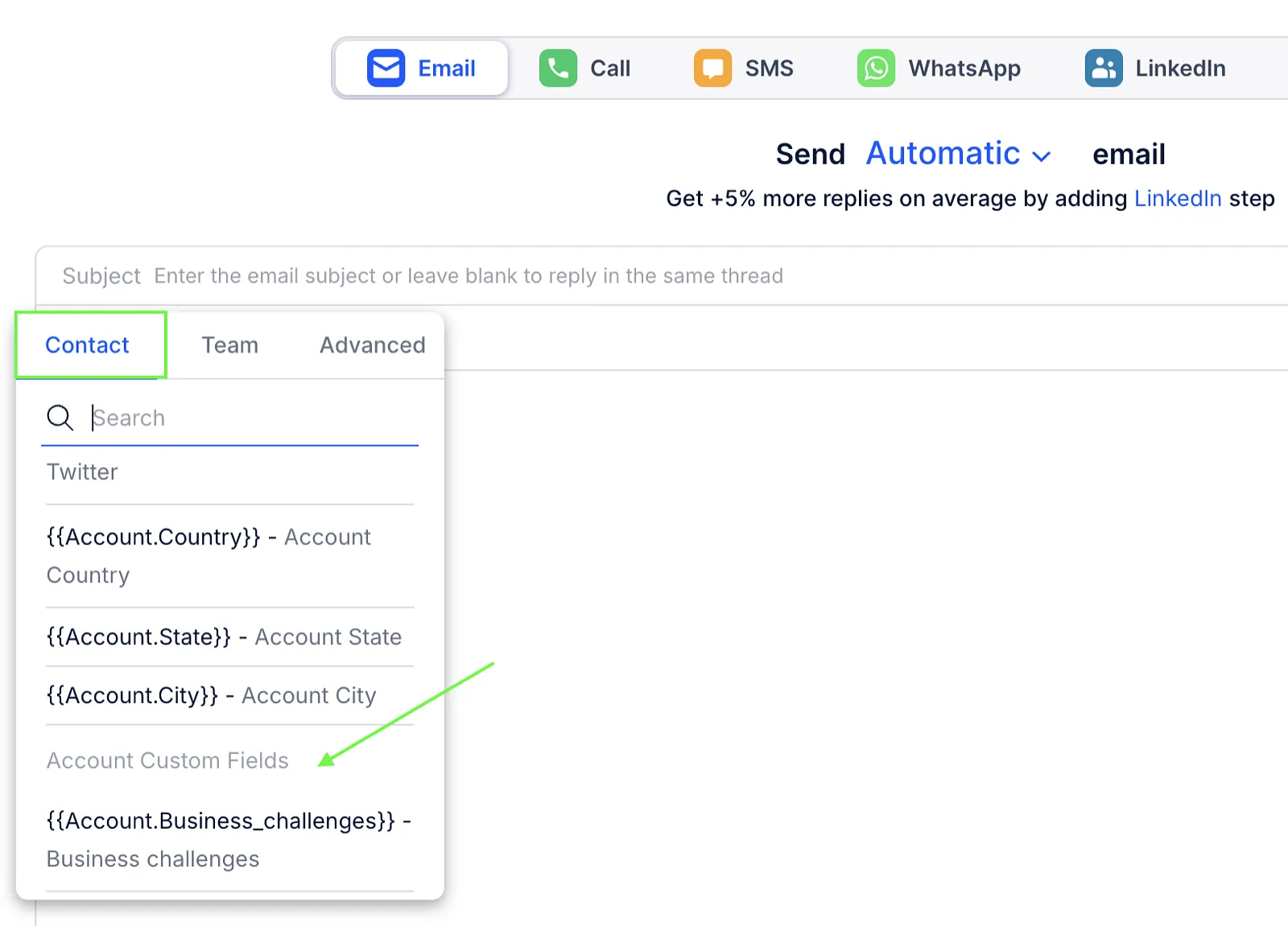Open the Automatic send mode dropdown
The image size is (1288, 926).
(958, 153)
